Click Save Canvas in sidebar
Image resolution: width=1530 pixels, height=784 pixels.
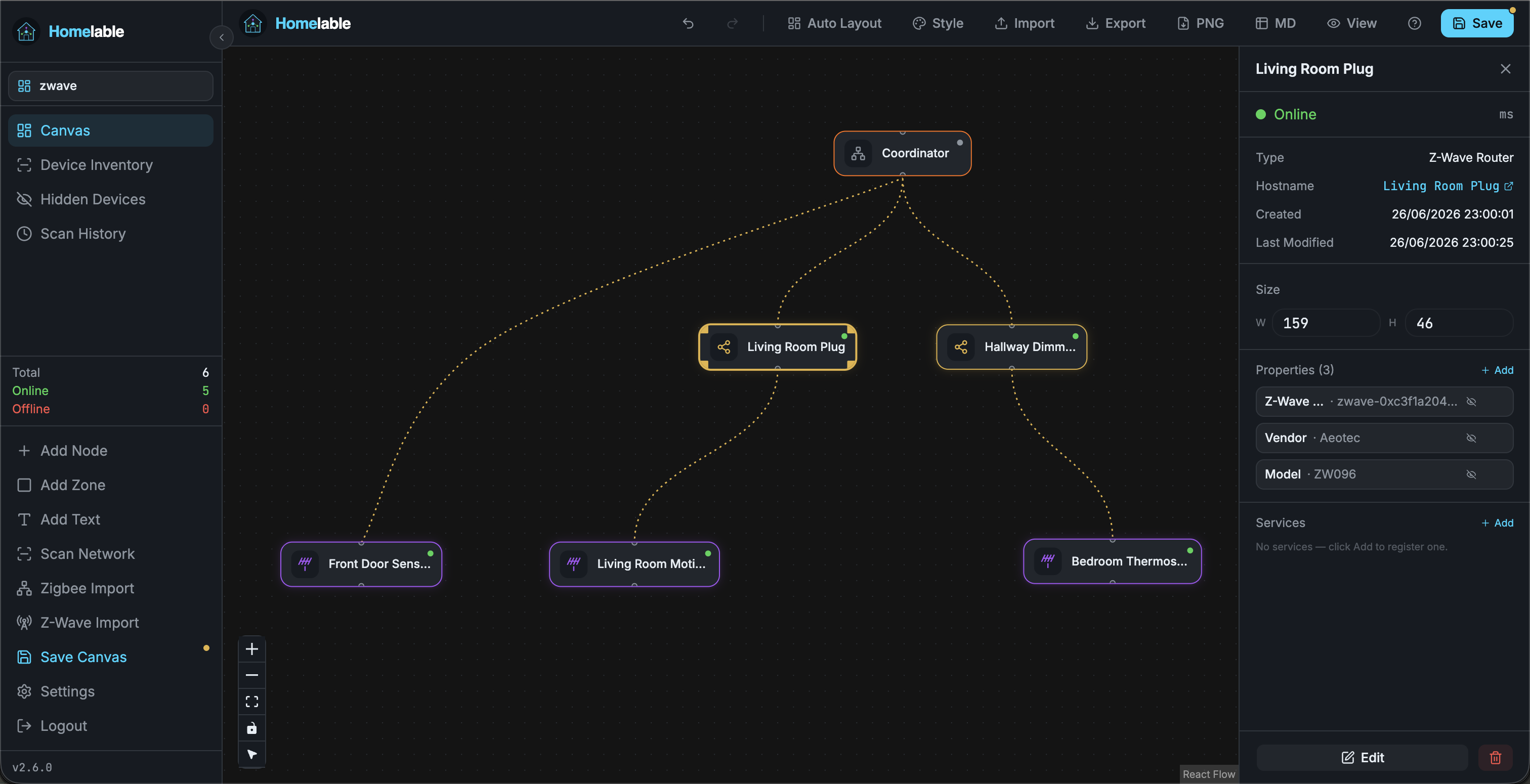pos(110,658)
